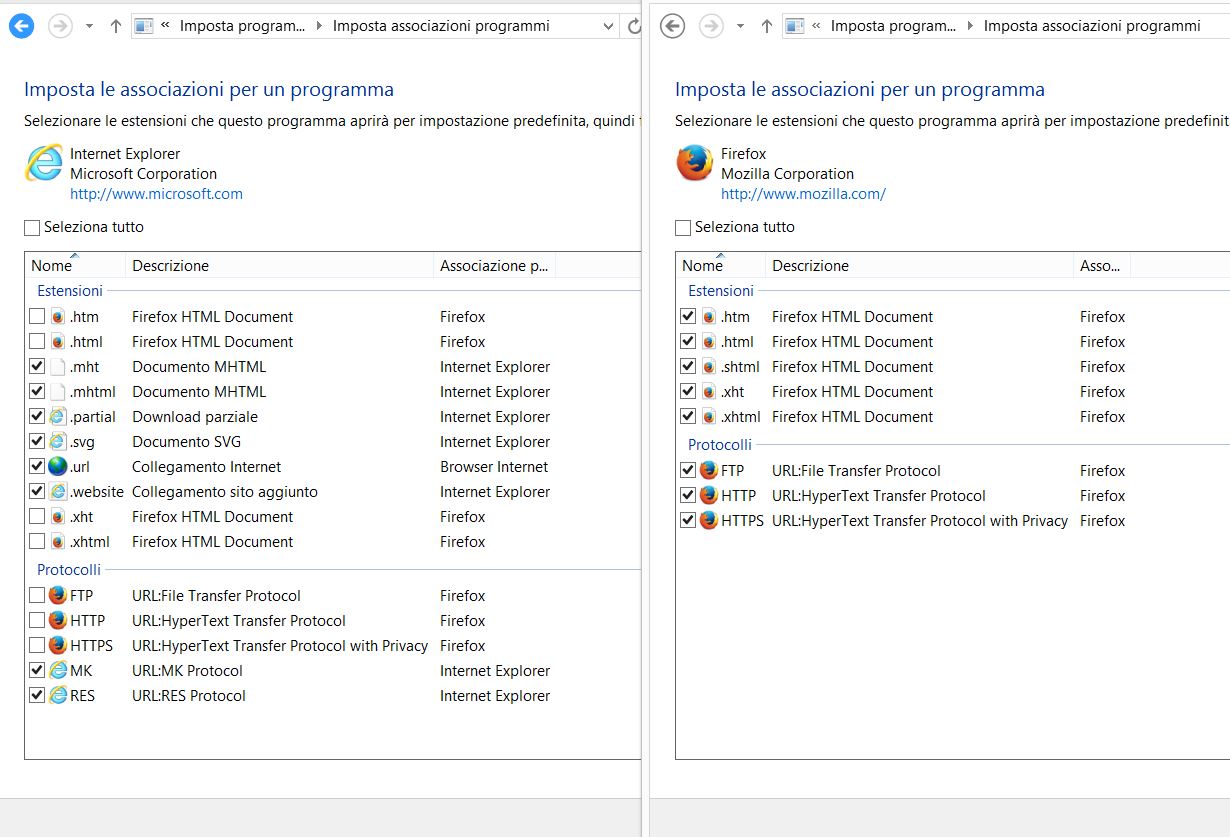Click the breadcrumb arrow after Imposta program... in right window
This screenshot has width=1230, height=837.
click(x=970, y=26)
